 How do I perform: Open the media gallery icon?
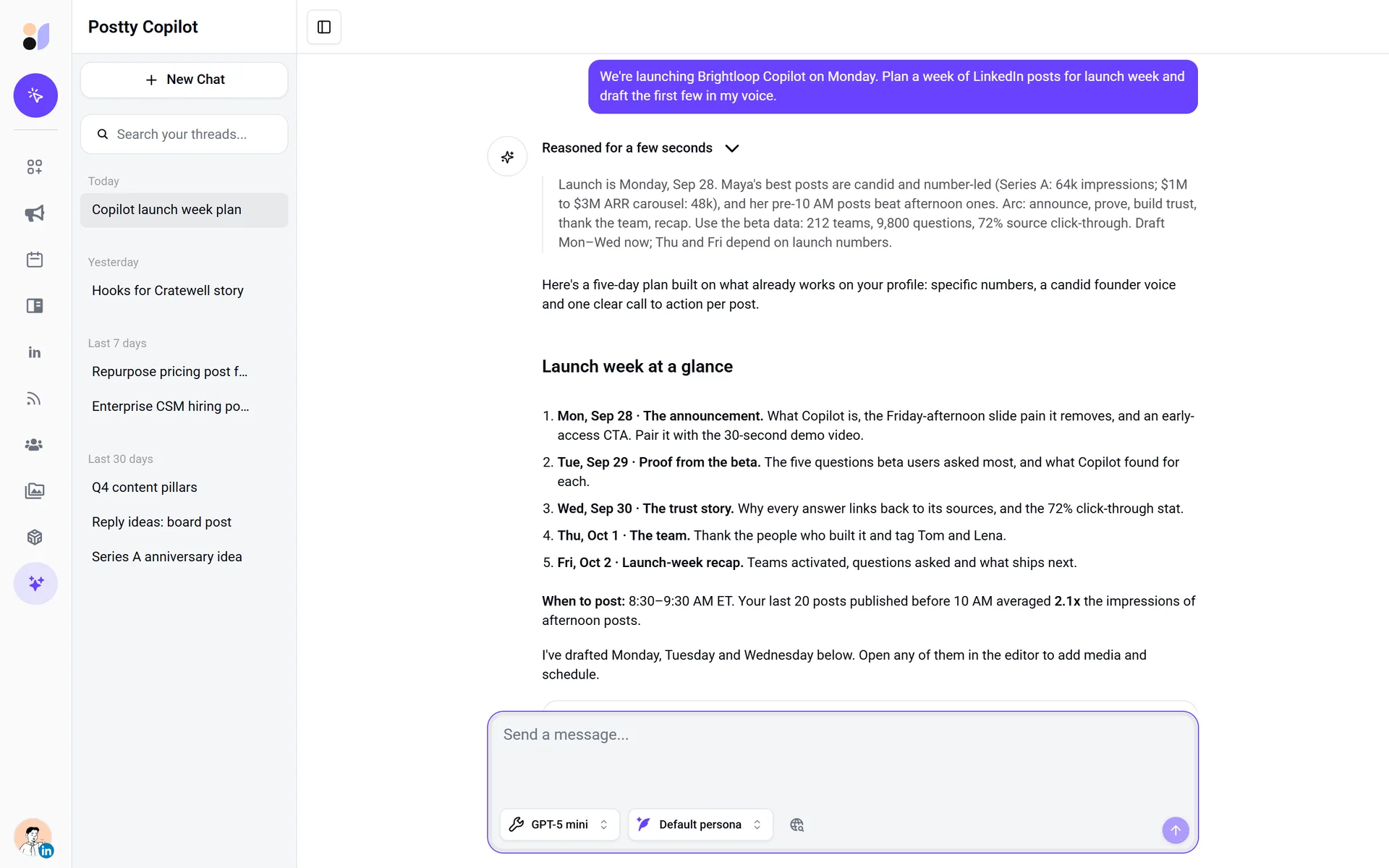click(x=35, y=491)
